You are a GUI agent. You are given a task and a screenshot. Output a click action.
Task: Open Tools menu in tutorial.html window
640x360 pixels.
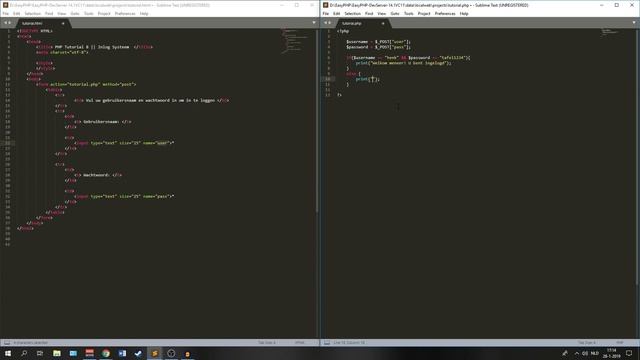[x=89, y=13]
